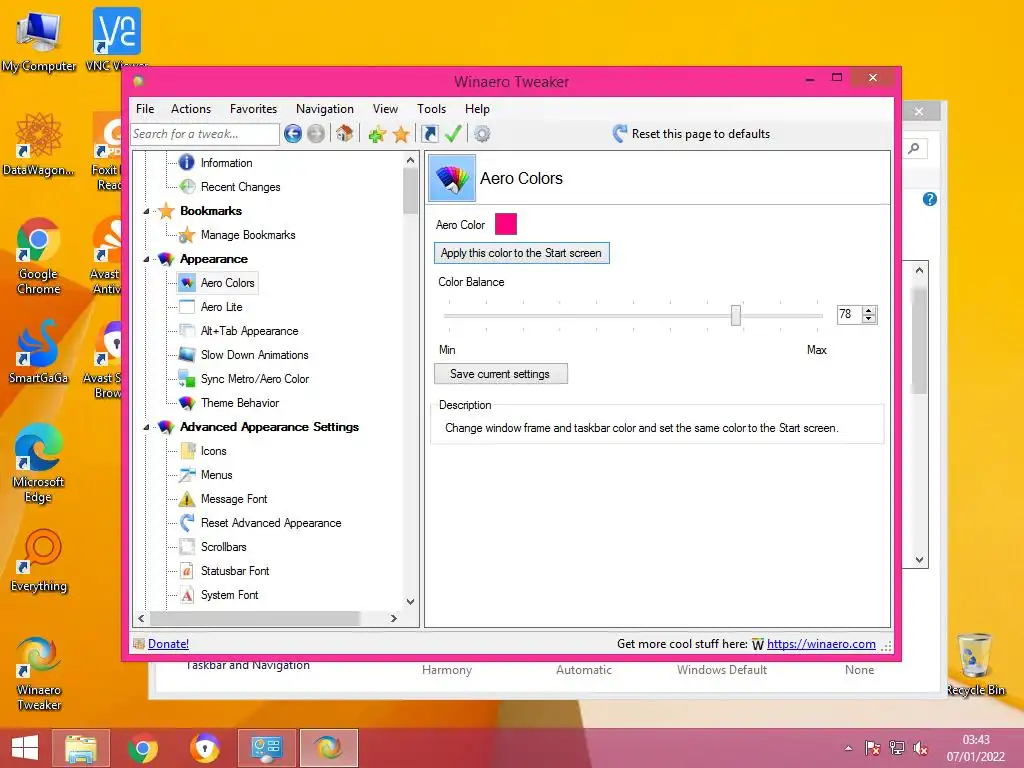
Task: Select Aero Lite in the tree
Action: (221, 307)
